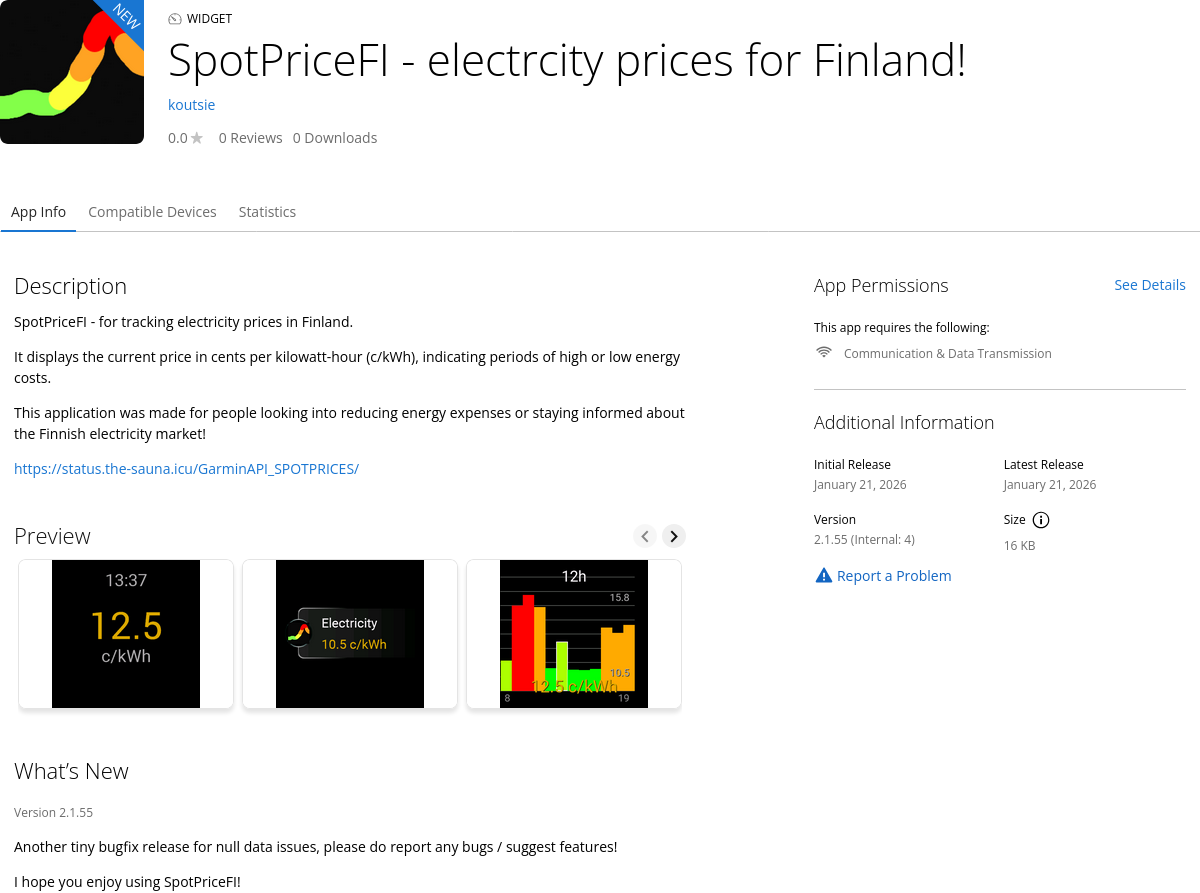This screenshot has width=1200, height=893.
Task: Switch to the Compatible Devices tab
Action: [152, 212]
